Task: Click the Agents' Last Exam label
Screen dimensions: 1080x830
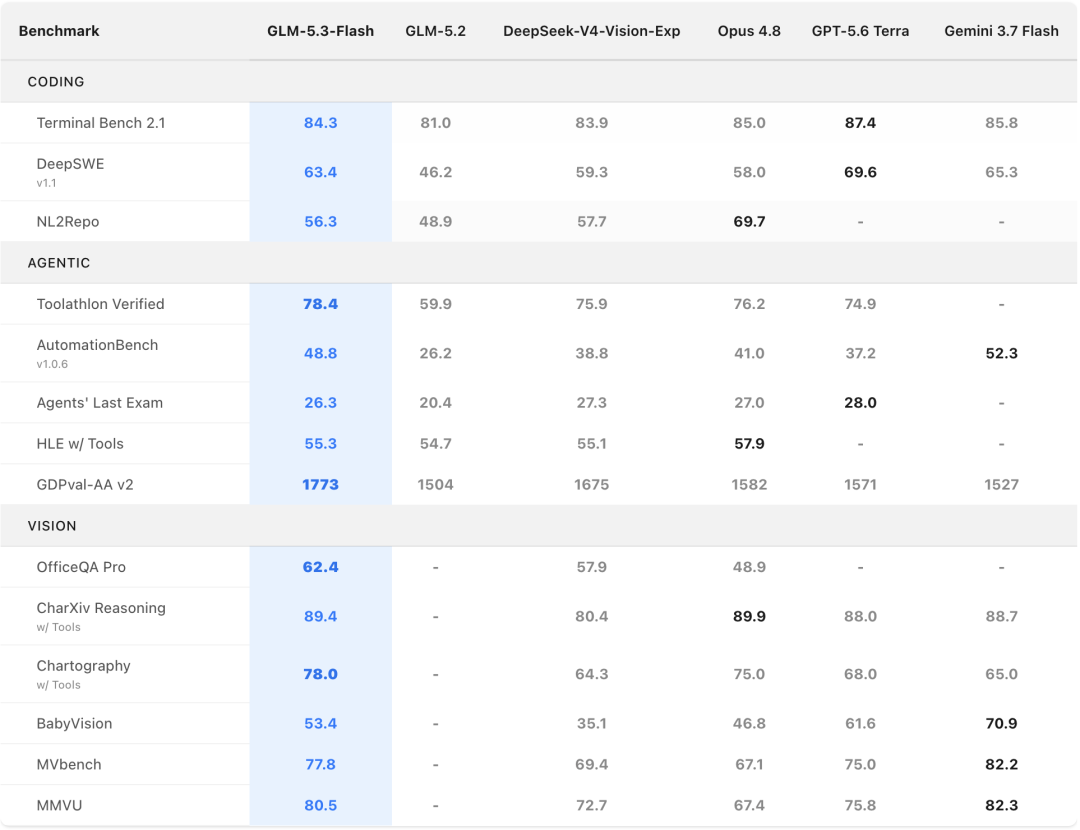Action: (100, 402)
